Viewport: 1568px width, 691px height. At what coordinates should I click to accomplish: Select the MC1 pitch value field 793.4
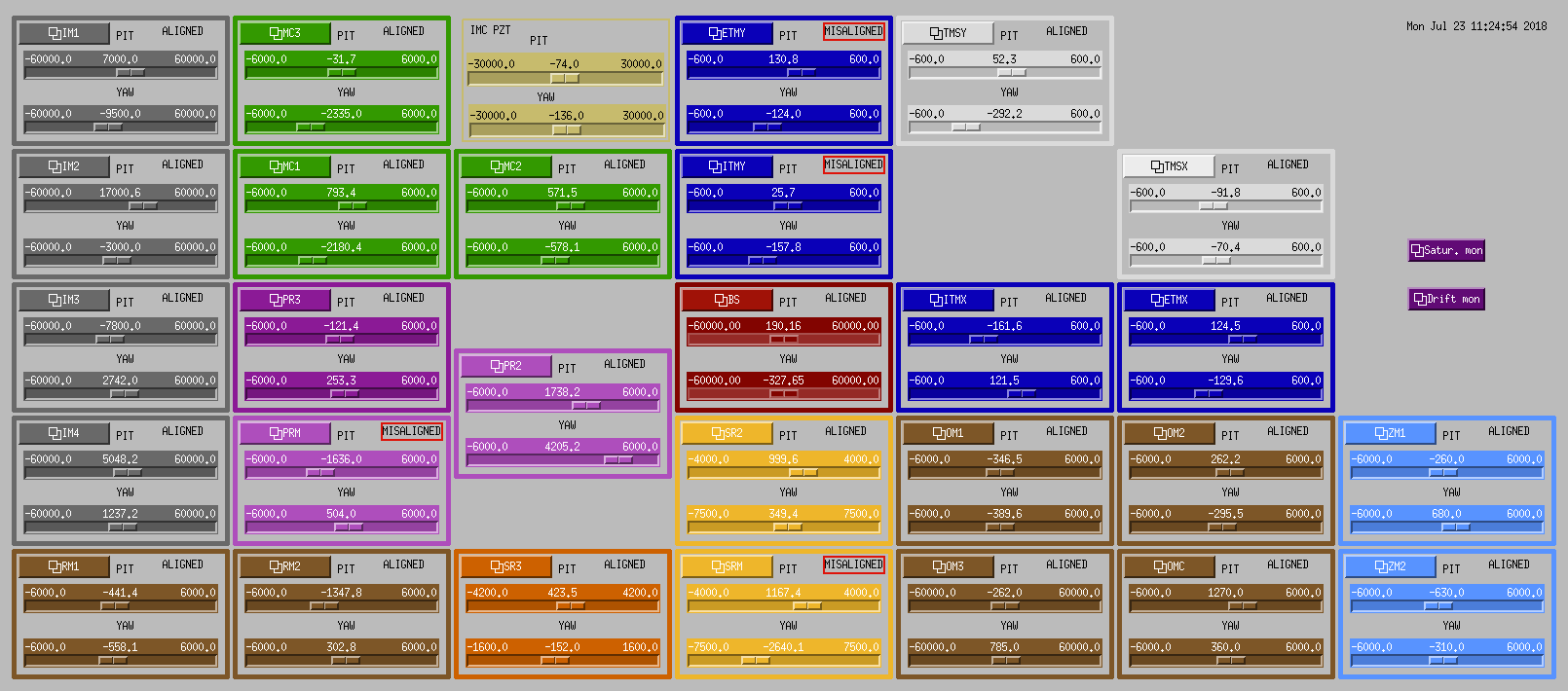coord(342,193)
